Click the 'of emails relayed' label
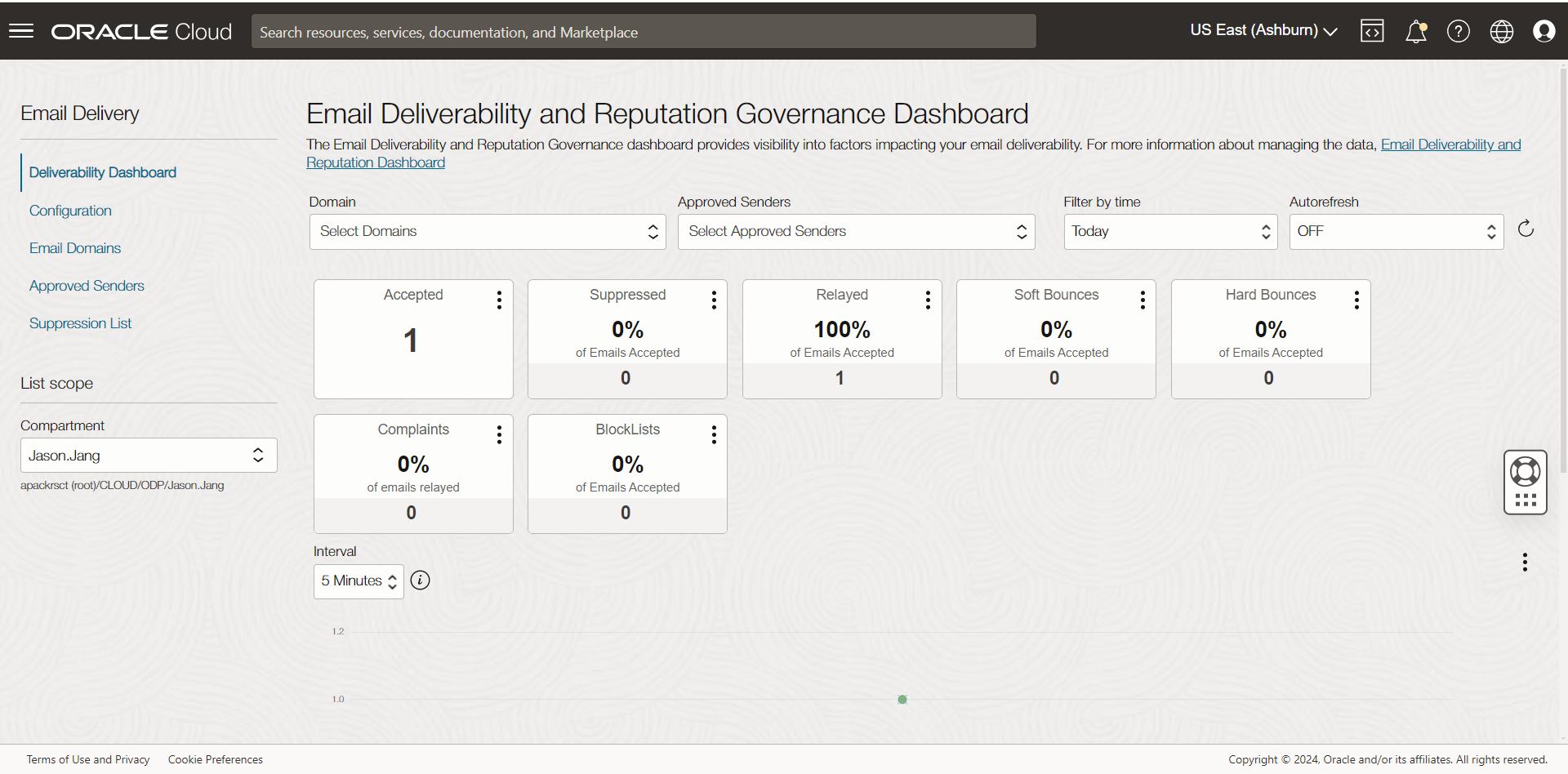The image size is (1568, 774). point(413,487)
